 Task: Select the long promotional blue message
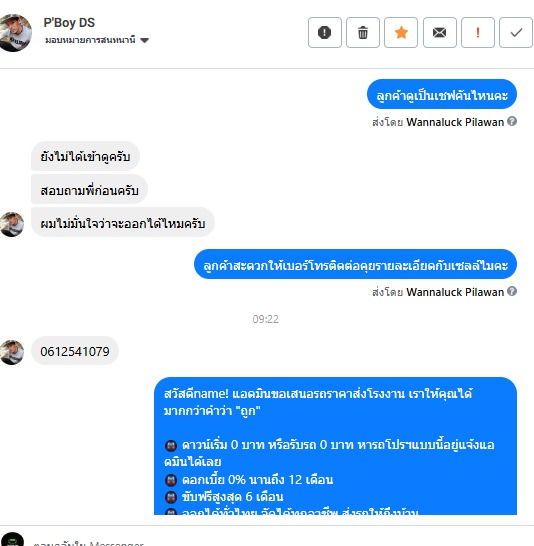coord(335,446)
